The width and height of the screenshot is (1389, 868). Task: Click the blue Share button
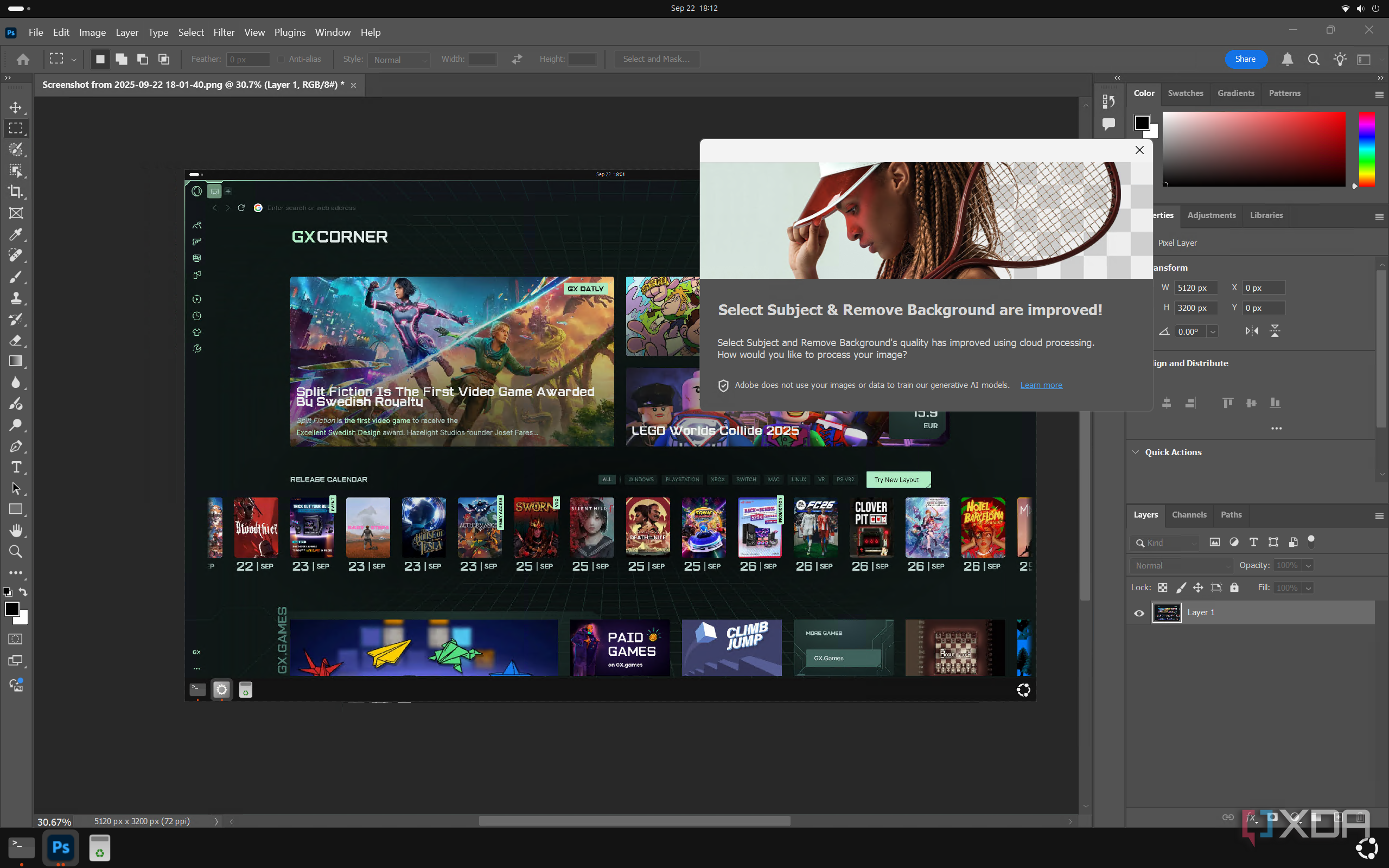1246,59
